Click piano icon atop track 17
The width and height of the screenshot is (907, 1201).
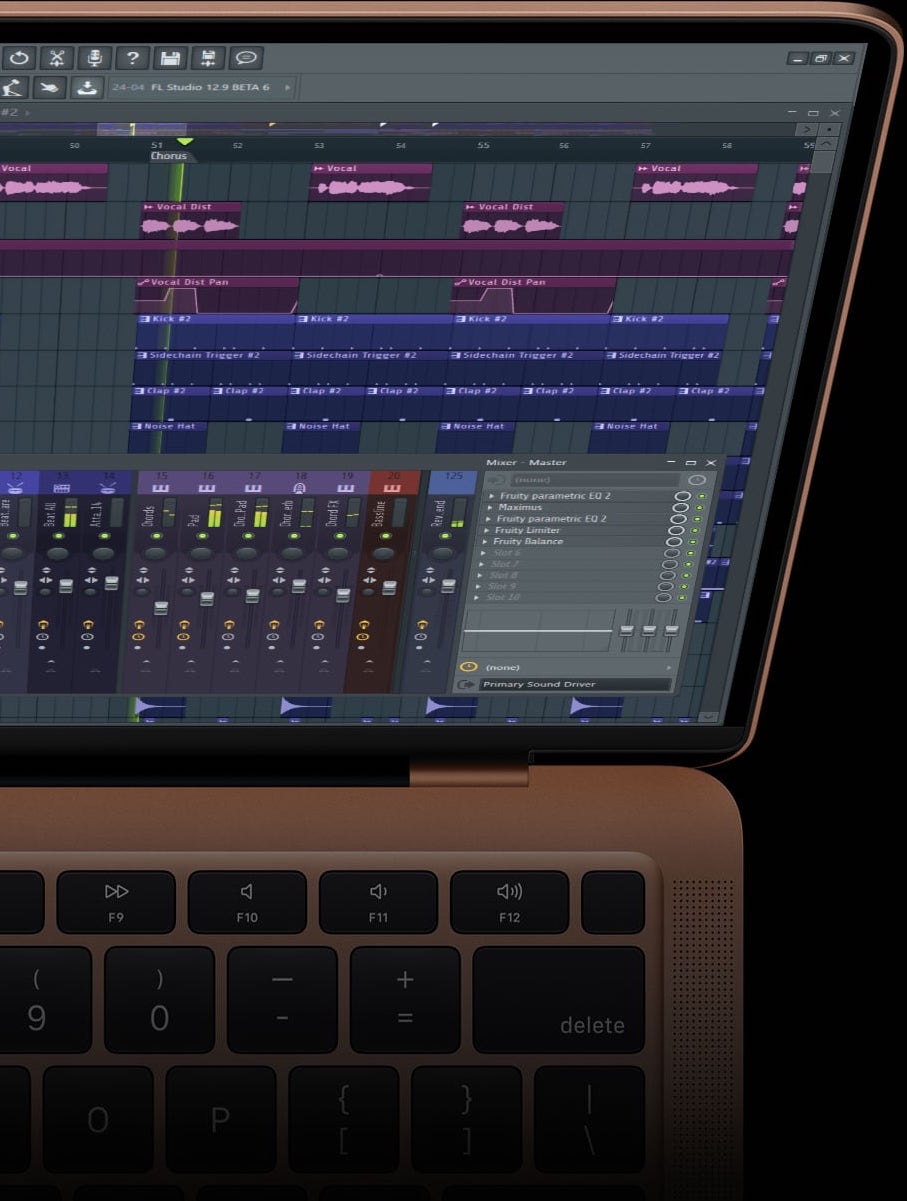254,488
